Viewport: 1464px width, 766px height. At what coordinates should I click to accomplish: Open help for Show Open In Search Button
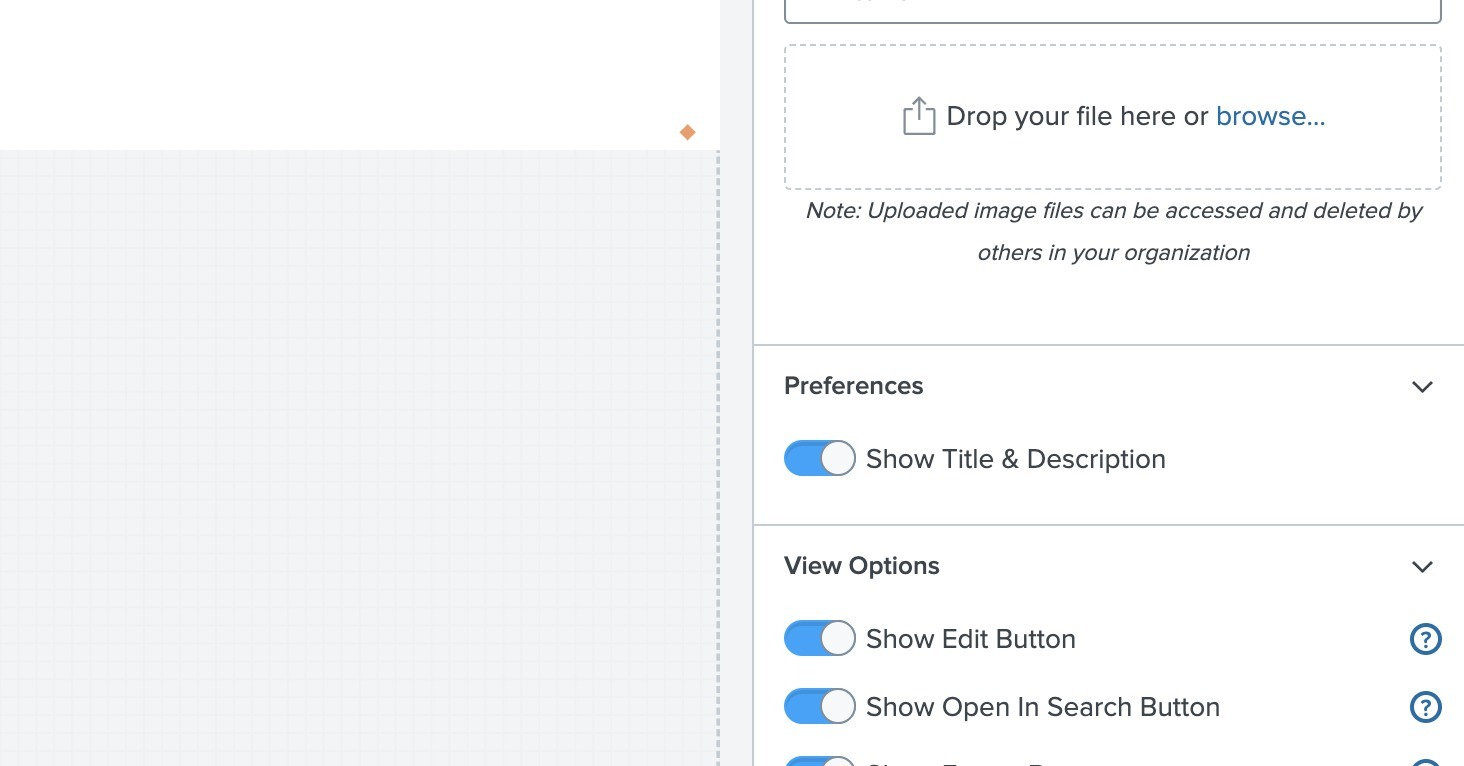pyautogui.click(x=1425, y=707)
